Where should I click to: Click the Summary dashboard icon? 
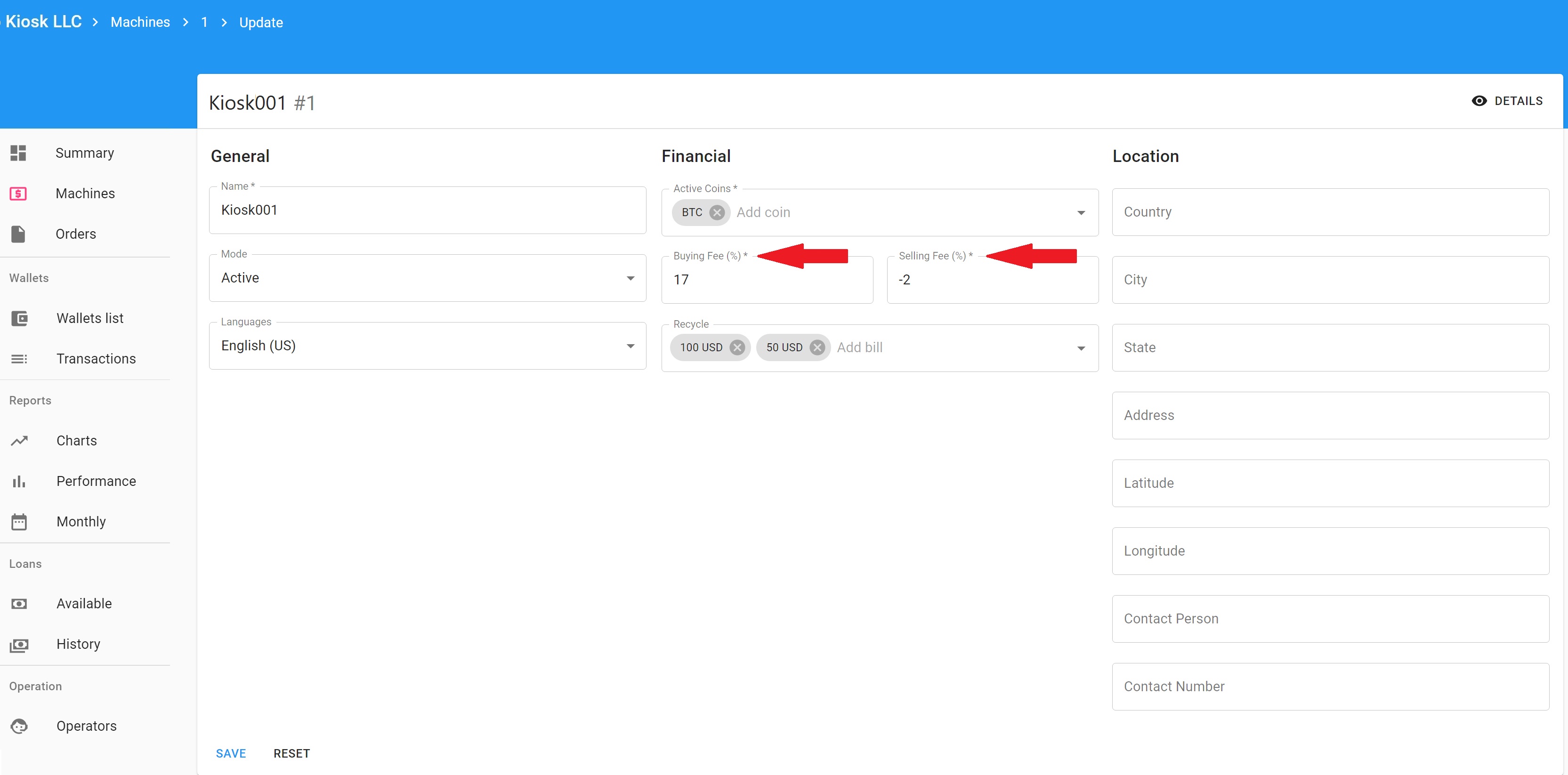tap(18, 153)
